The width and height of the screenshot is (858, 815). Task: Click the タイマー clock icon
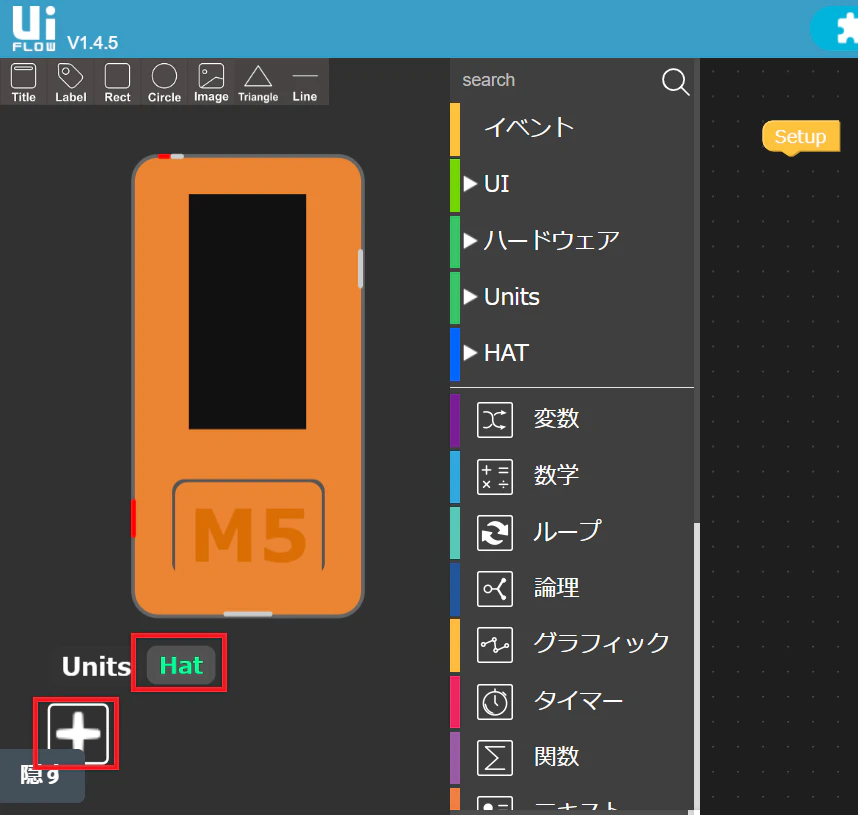[x=495, y=702]
